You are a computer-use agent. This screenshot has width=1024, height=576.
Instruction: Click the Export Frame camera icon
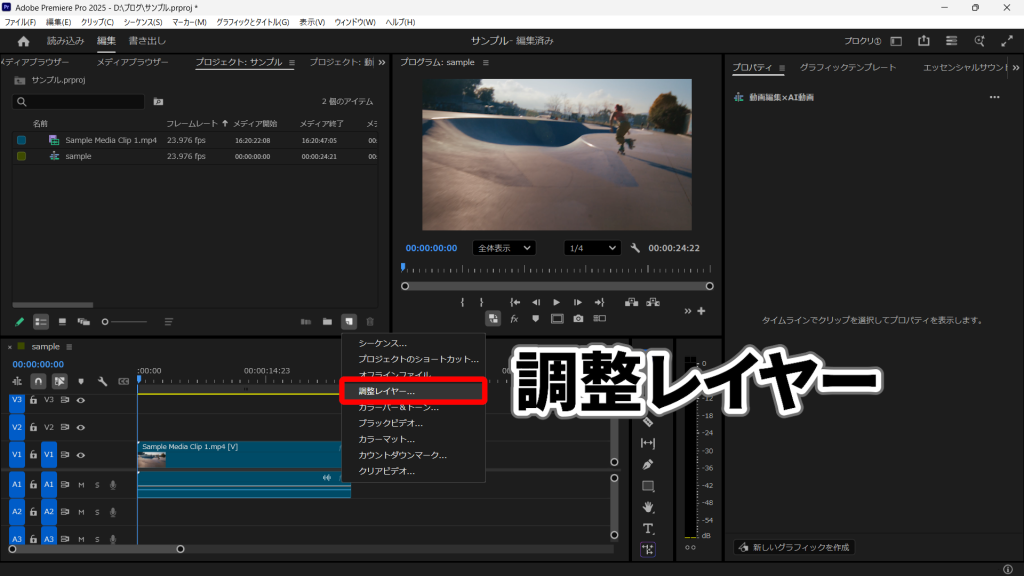[578, 318]
